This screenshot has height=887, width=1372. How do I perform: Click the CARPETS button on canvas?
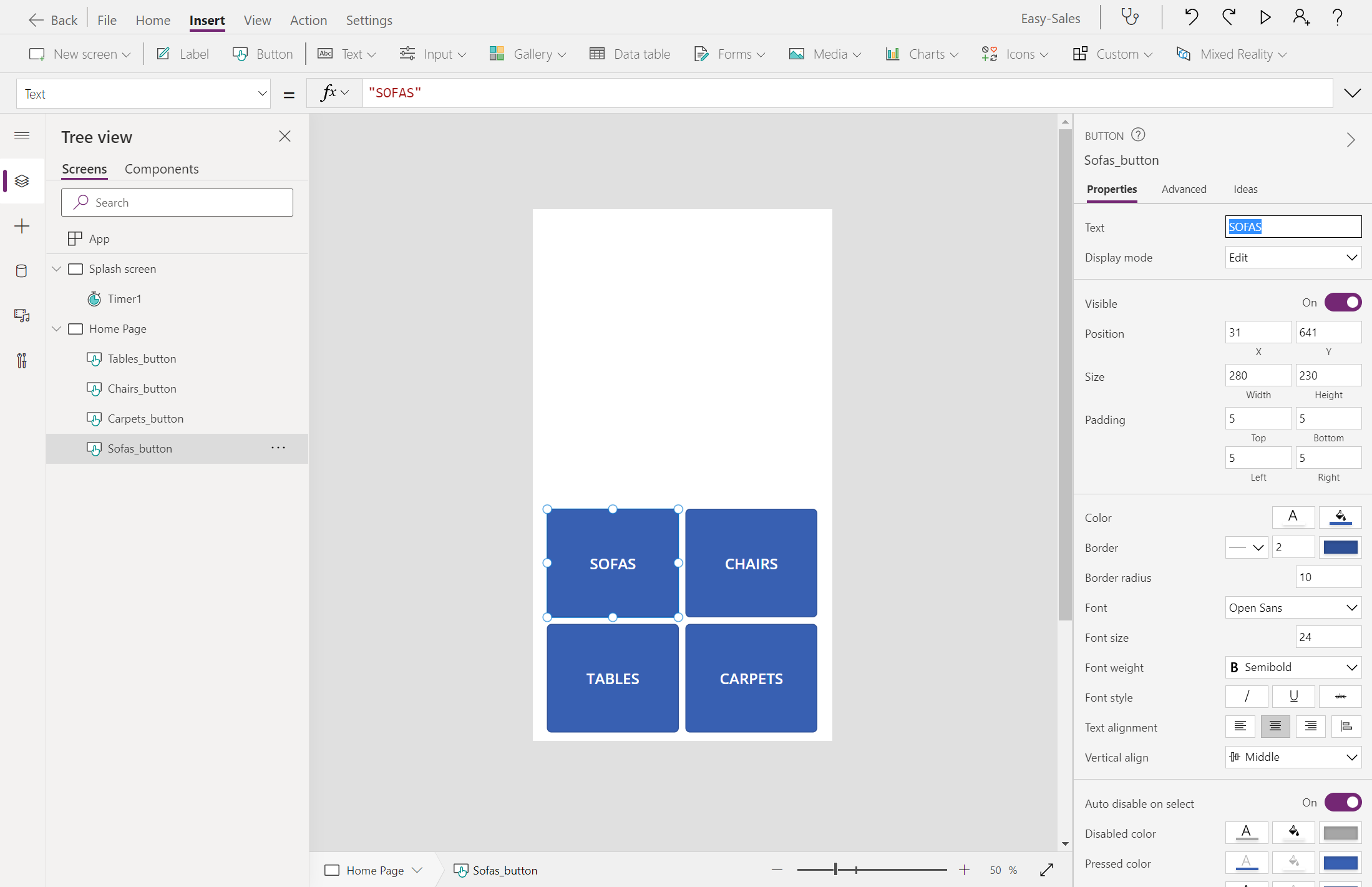(751, 678)
